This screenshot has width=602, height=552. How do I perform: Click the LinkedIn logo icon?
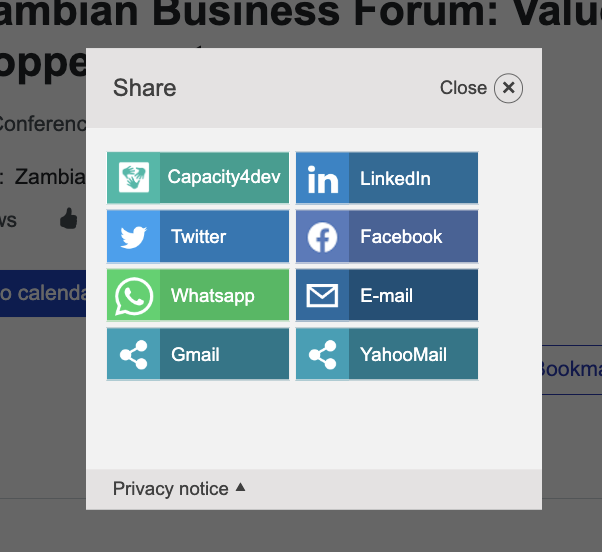point(322,178)
